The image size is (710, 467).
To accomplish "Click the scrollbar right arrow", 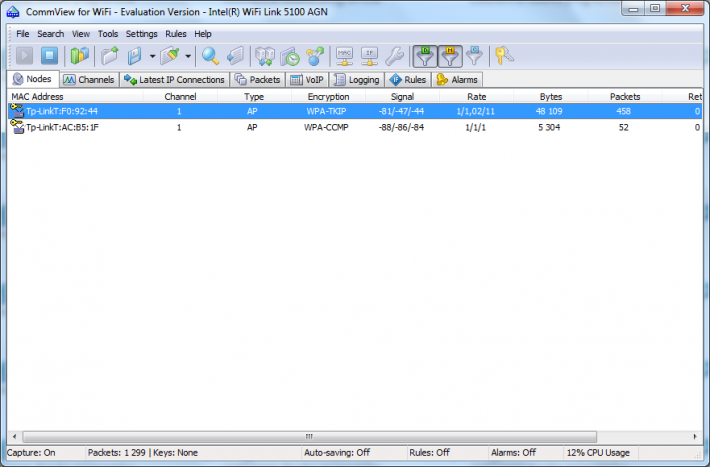I will click(x=695, y=437).
